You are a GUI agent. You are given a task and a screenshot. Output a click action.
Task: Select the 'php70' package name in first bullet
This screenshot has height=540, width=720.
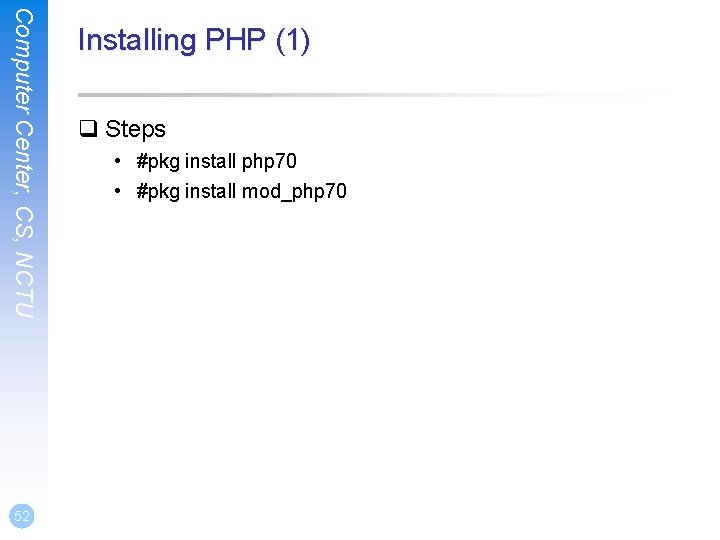(269, 162)
